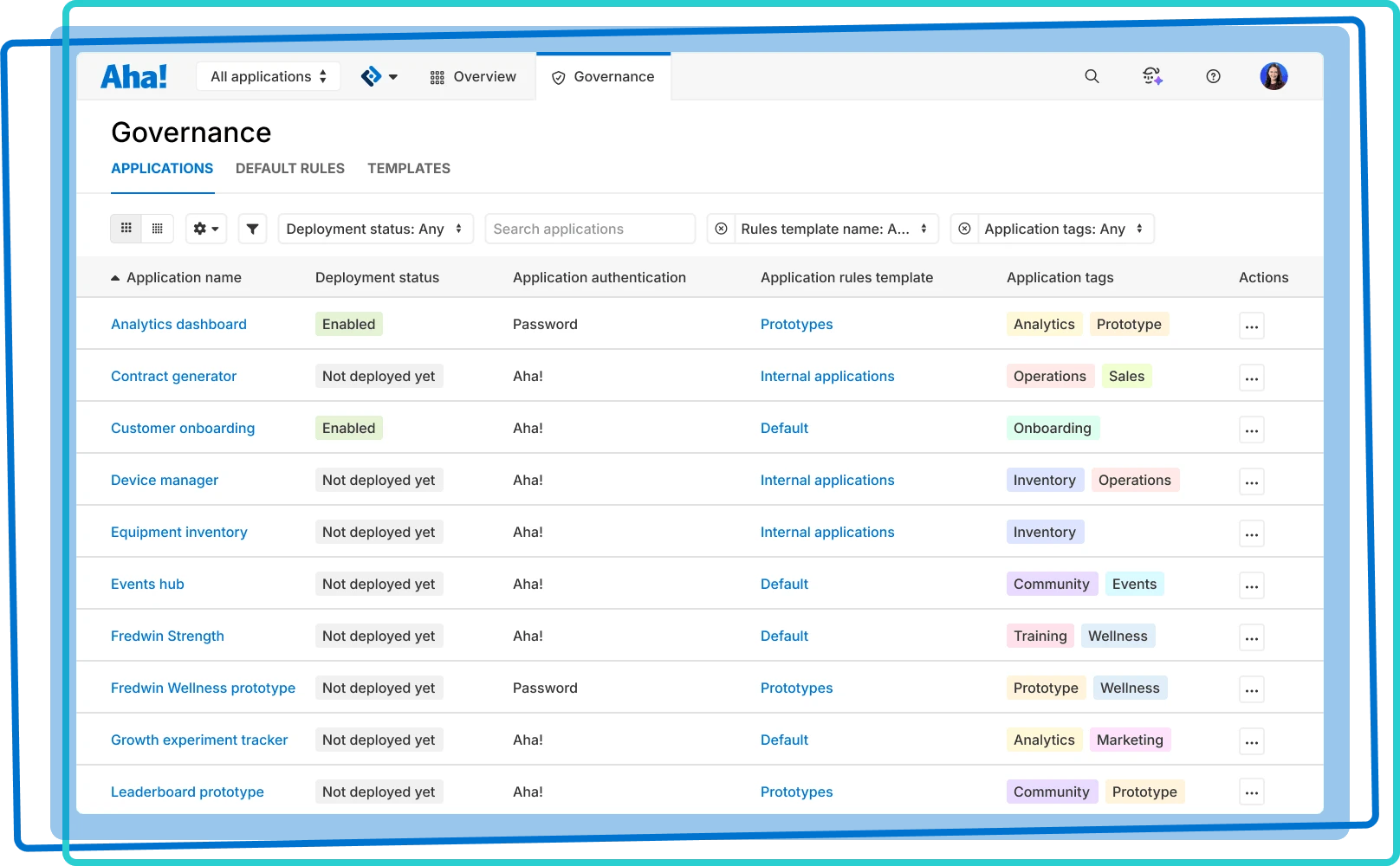Open the All applications selector
Screen dimensions: 1400x866
coord(269,76)
